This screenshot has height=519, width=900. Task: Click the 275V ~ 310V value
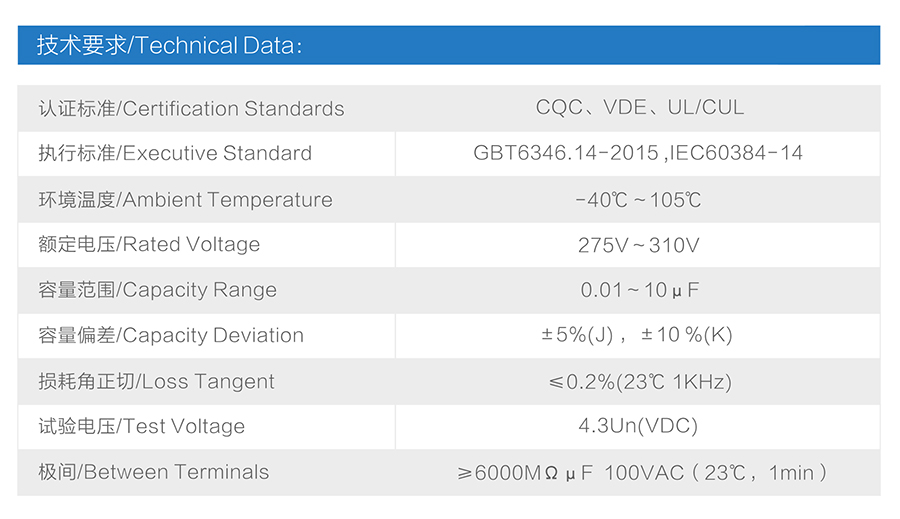click(x=638, y=245)
